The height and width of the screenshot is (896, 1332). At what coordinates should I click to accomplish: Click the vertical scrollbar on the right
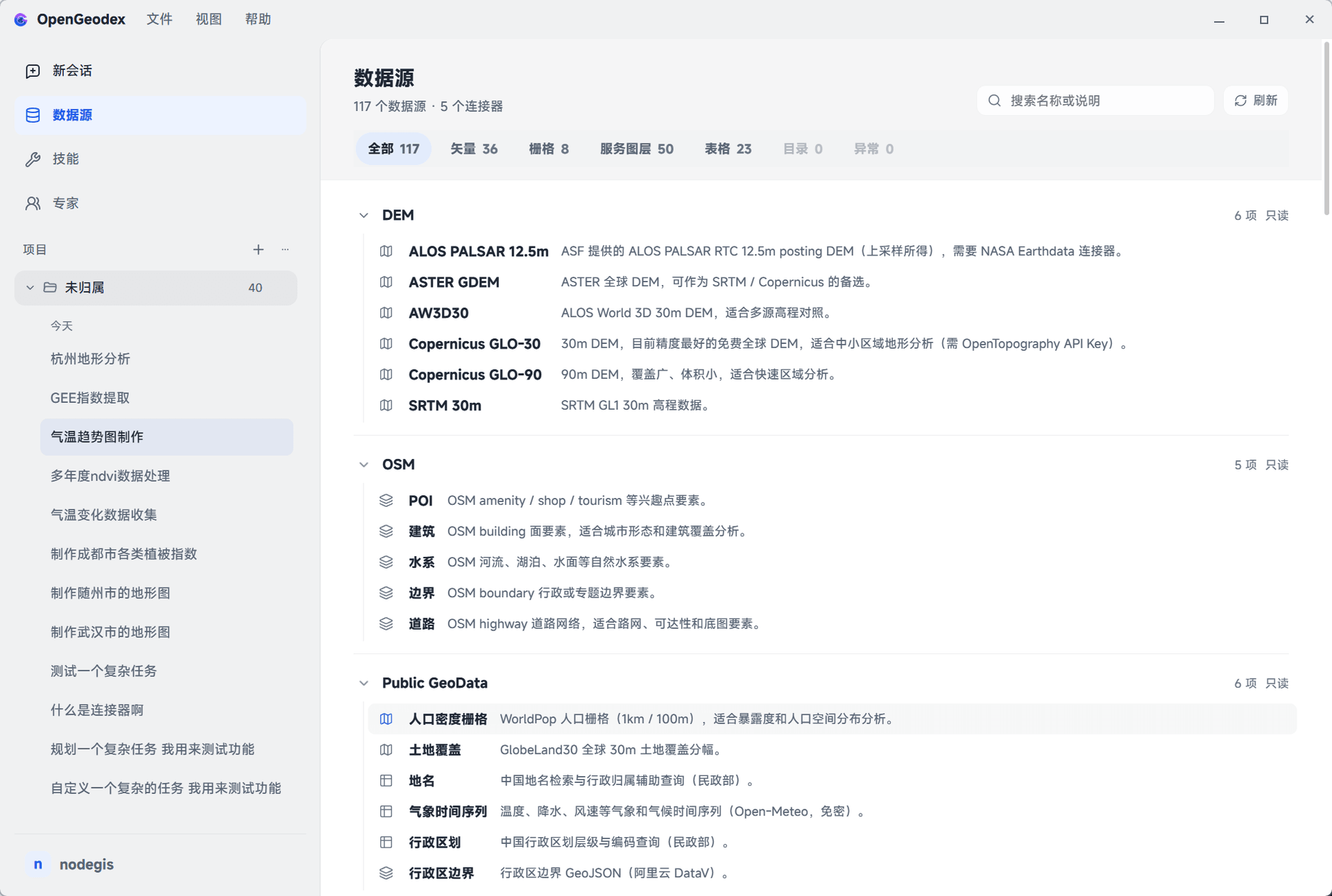coord(1326,128)
